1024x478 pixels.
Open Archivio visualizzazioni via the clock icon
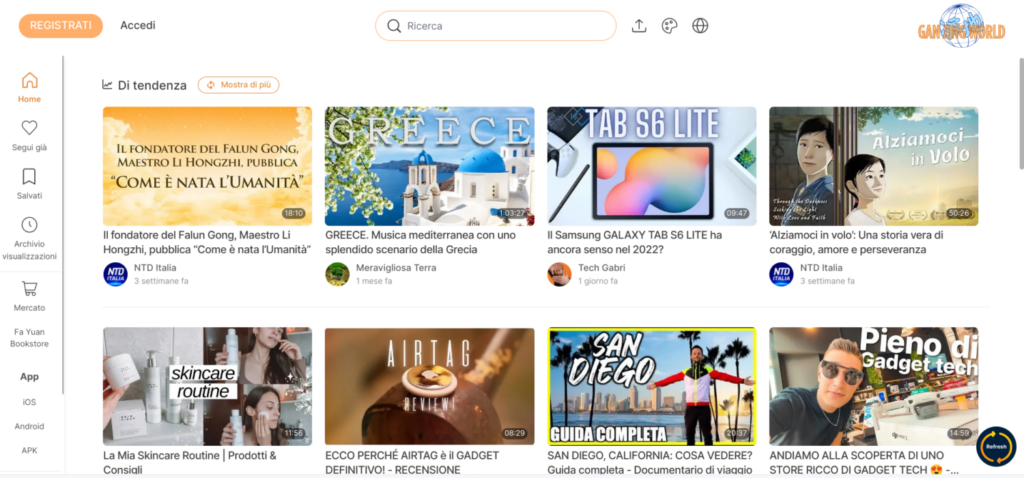click(x=29, y=225)
